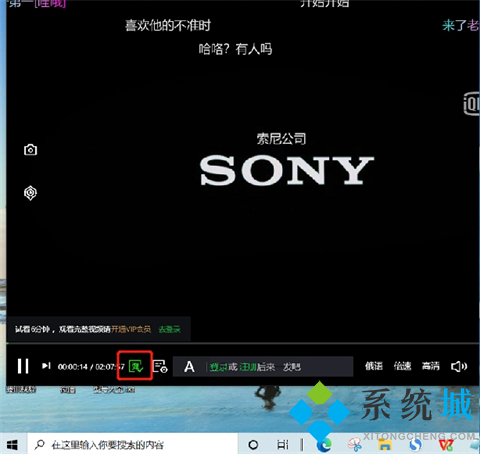Screen dimensions: 480x454
Task: Toggle the green danmaku (弹) switch
Action: pos(136,366)
